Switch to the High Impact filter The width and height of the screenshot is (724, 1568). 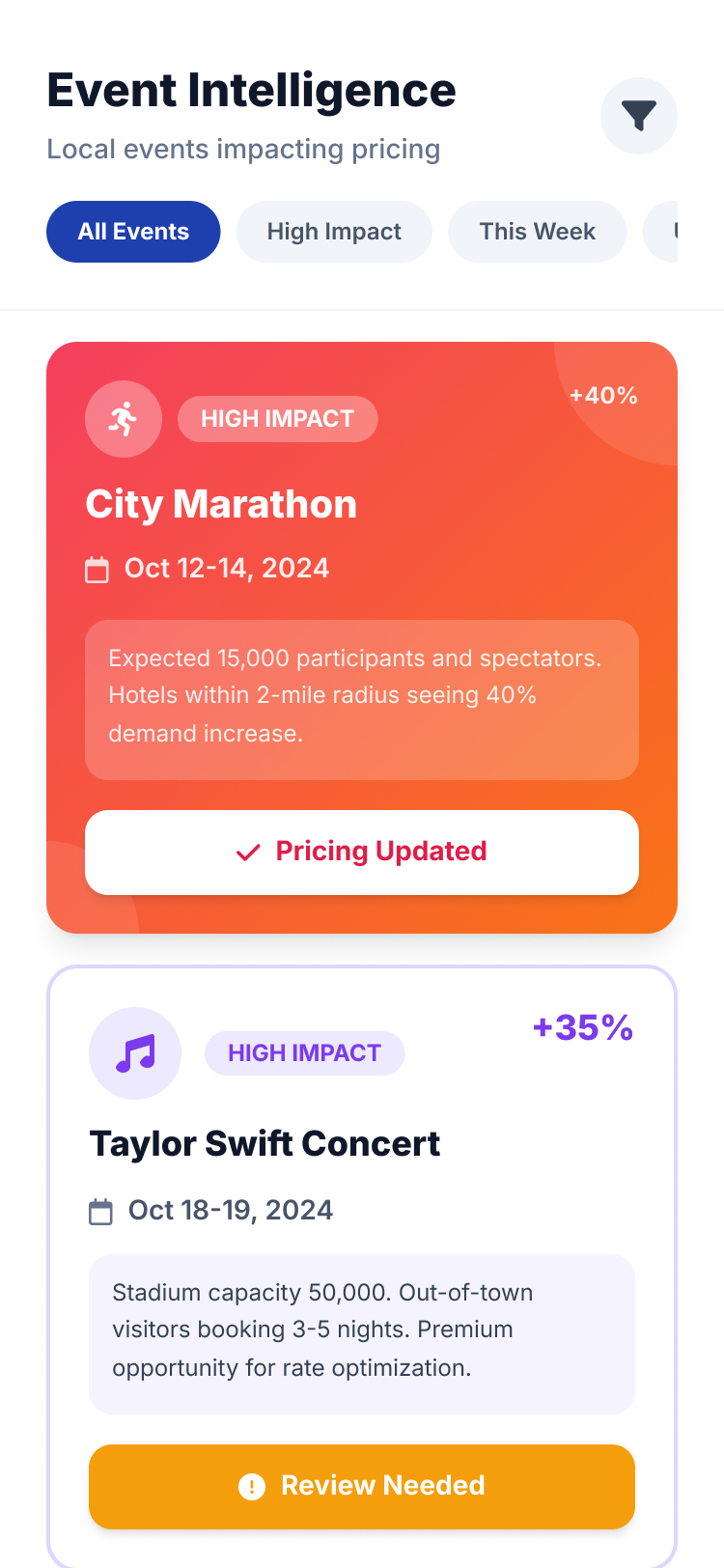pos(334,232)
